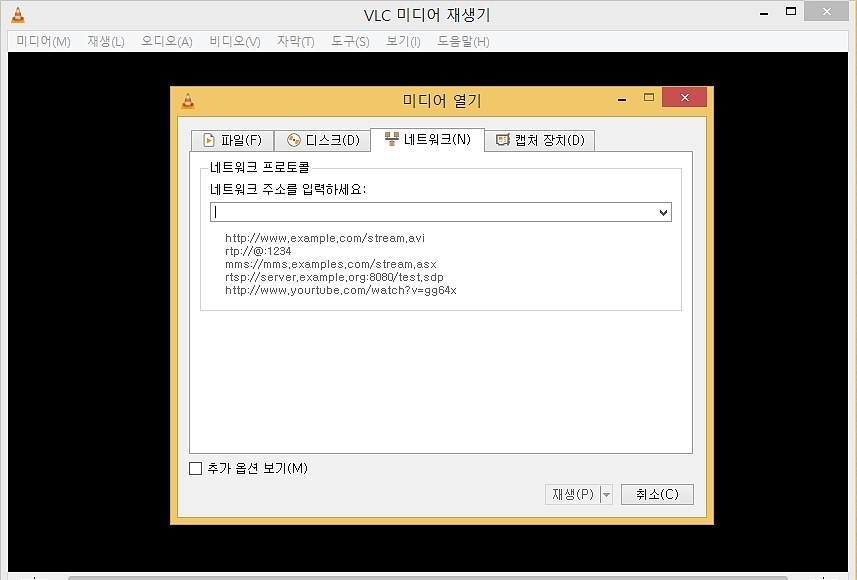This screenshot has height=580, width=857.
Task: Click the 재생(P) button
Action: (572, 495)
